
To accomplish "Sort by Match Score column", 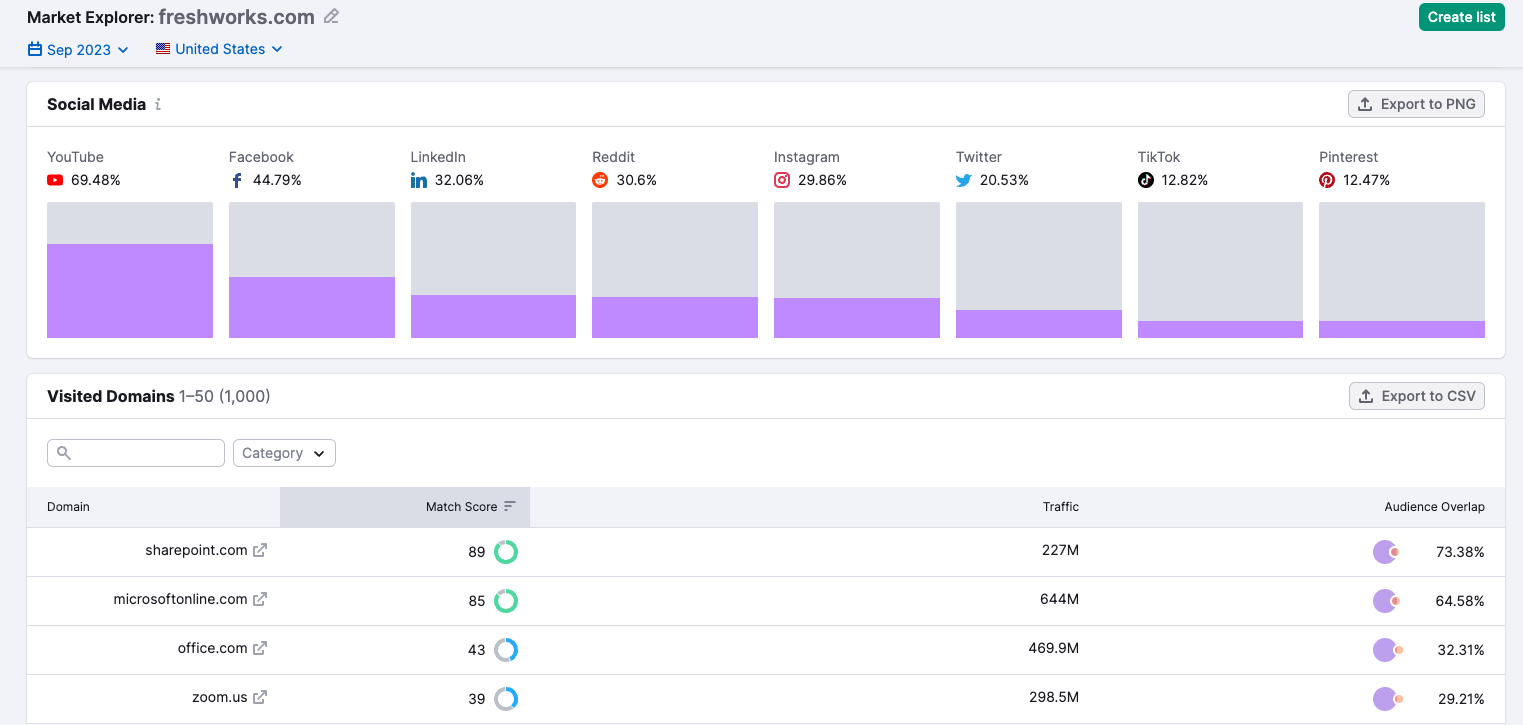I will tap(405, 507).
